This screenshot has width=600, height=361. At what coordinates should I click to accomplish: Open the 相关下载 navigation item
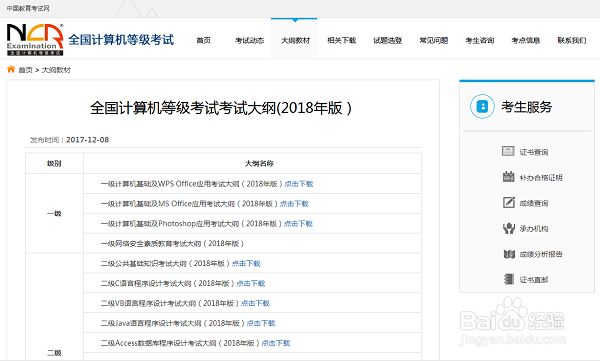[x=341, y=40]
